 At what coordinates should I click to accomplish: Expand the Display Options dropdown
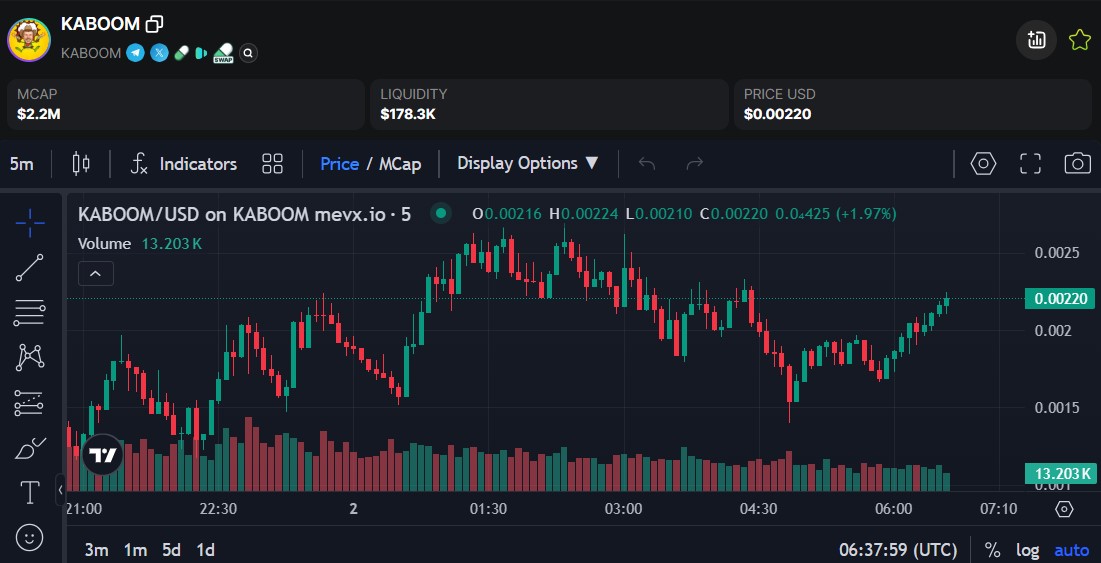[x=528, y=164]
